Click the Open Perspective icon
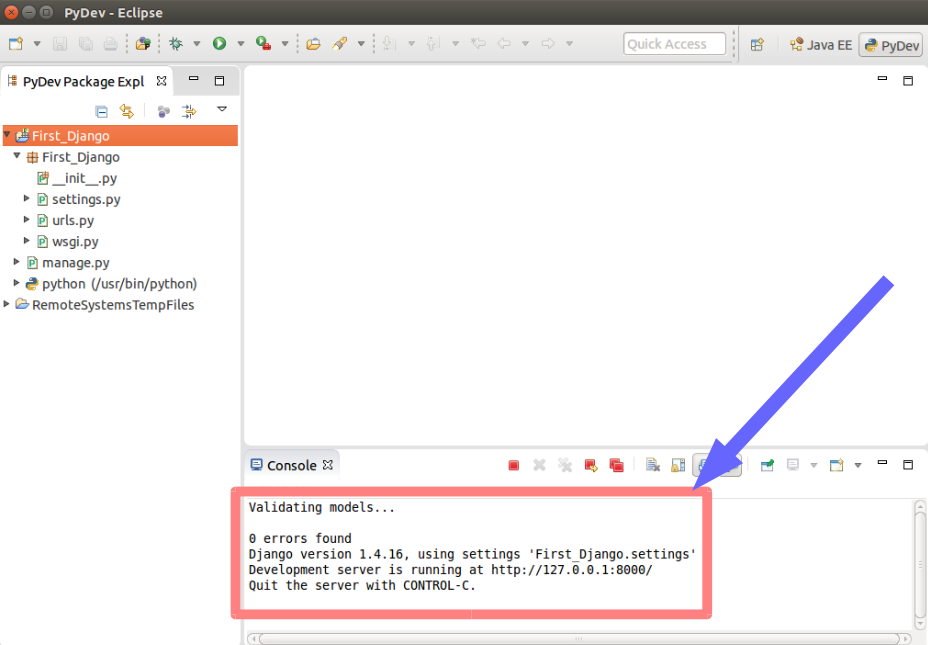This screenshot has height=645, width=928. [x=757, y=45]
